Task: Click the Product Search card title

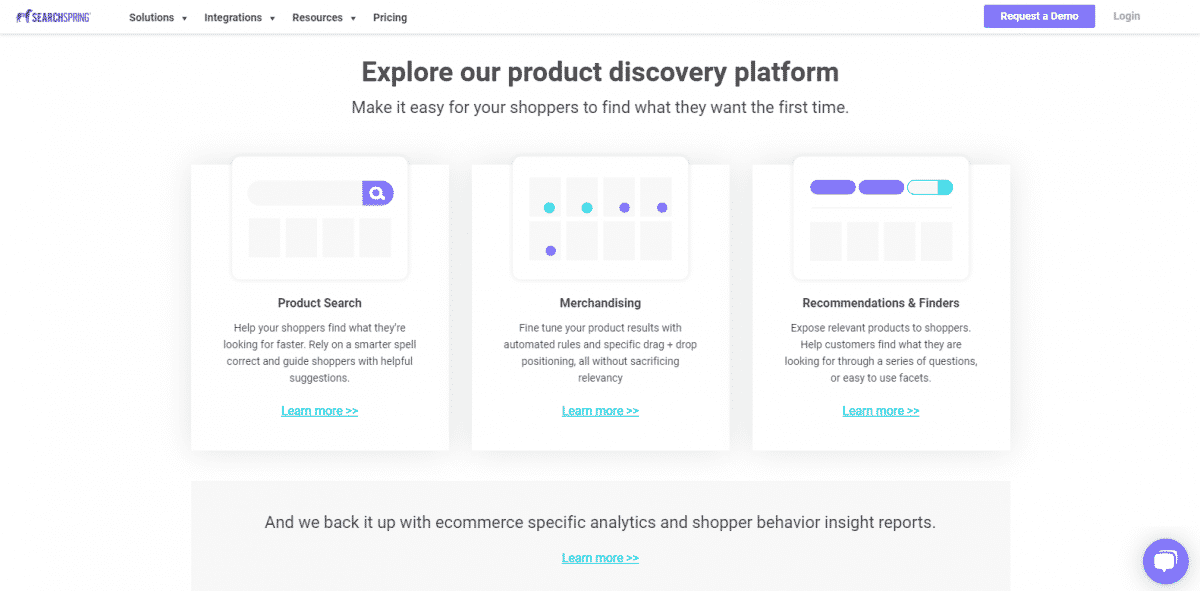Action: [320, 303]
